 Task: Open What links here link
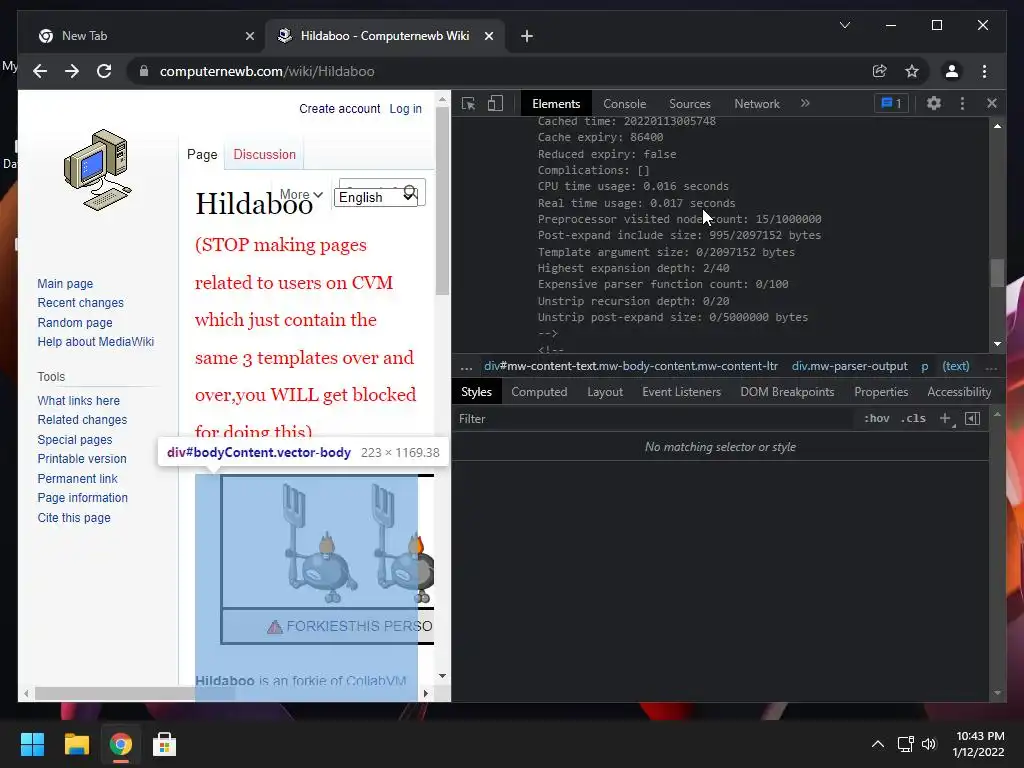78,400
